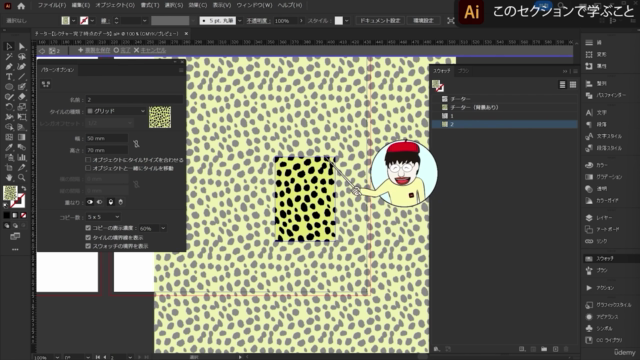The image size is (640, 360).
Task: Select the Column Graph tool
Action: tap(22, 158)
